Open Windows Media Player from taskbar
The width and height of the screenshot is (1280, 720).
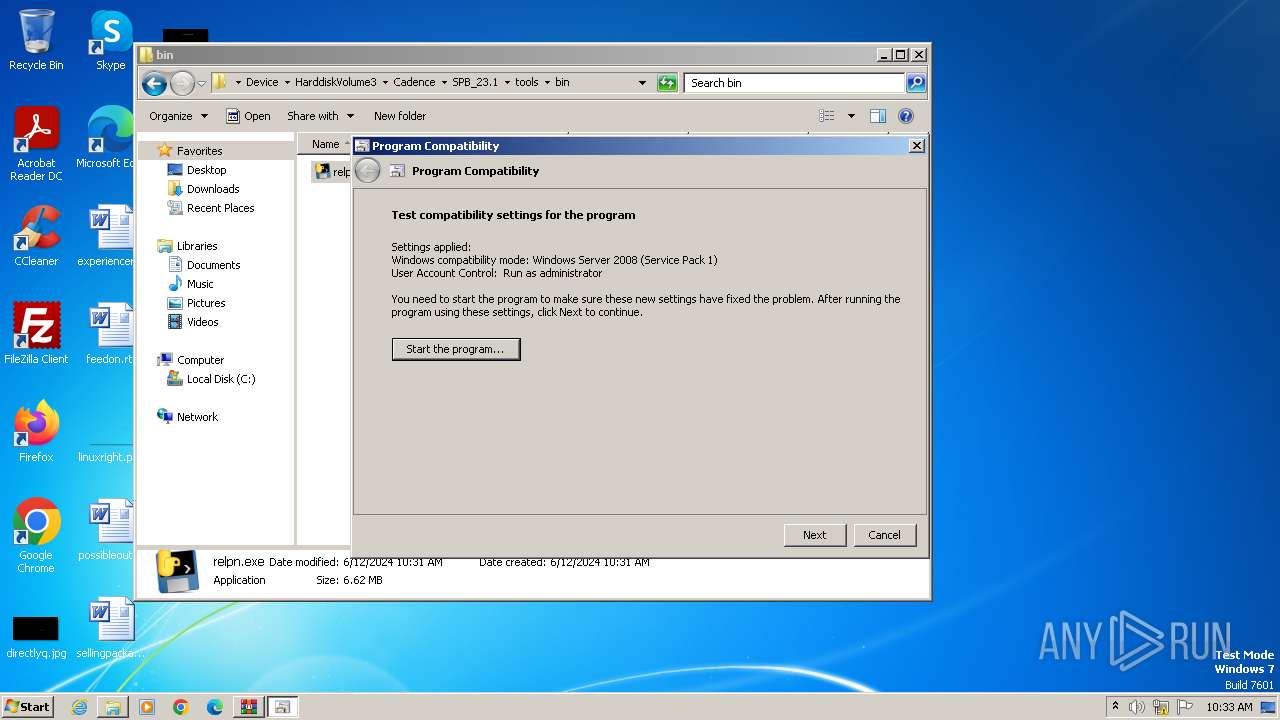147,707
